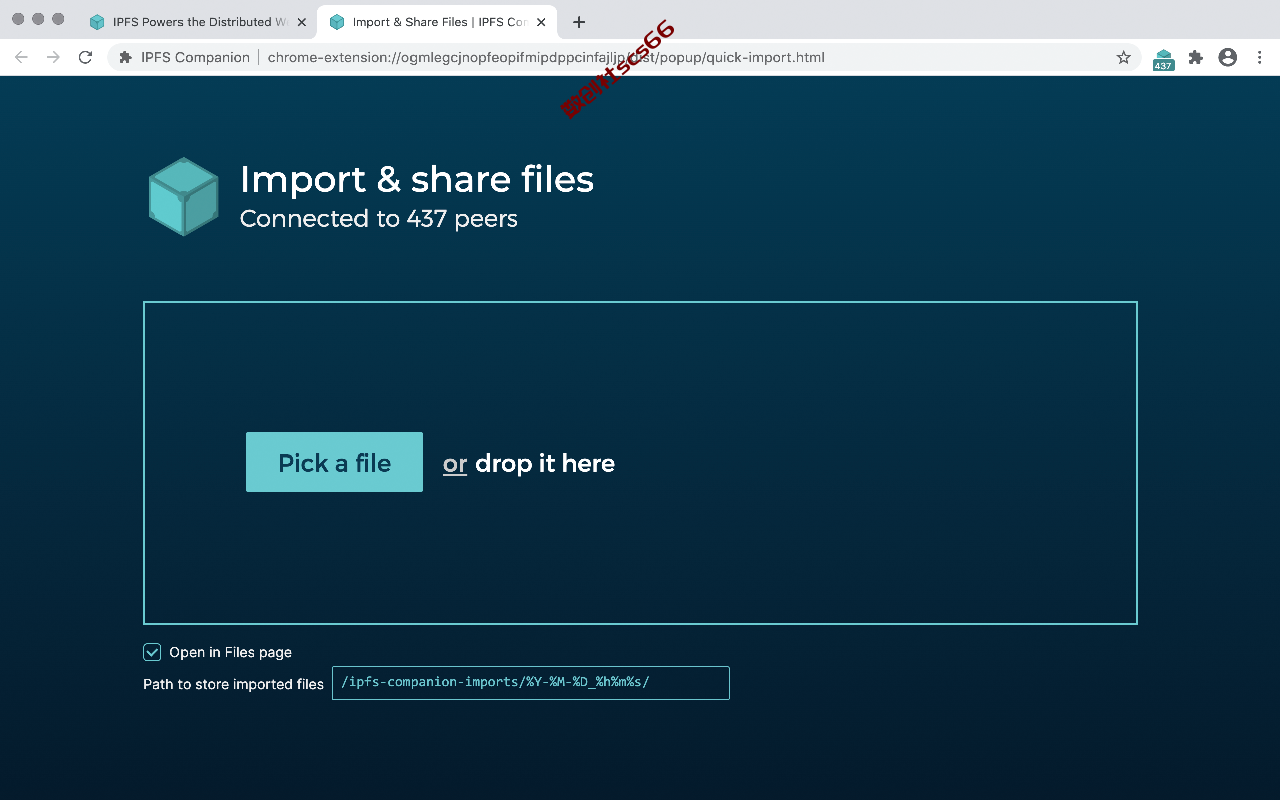Go forward in browser history
Viewport: 1280px width, 800px height.
pos(53,57)
